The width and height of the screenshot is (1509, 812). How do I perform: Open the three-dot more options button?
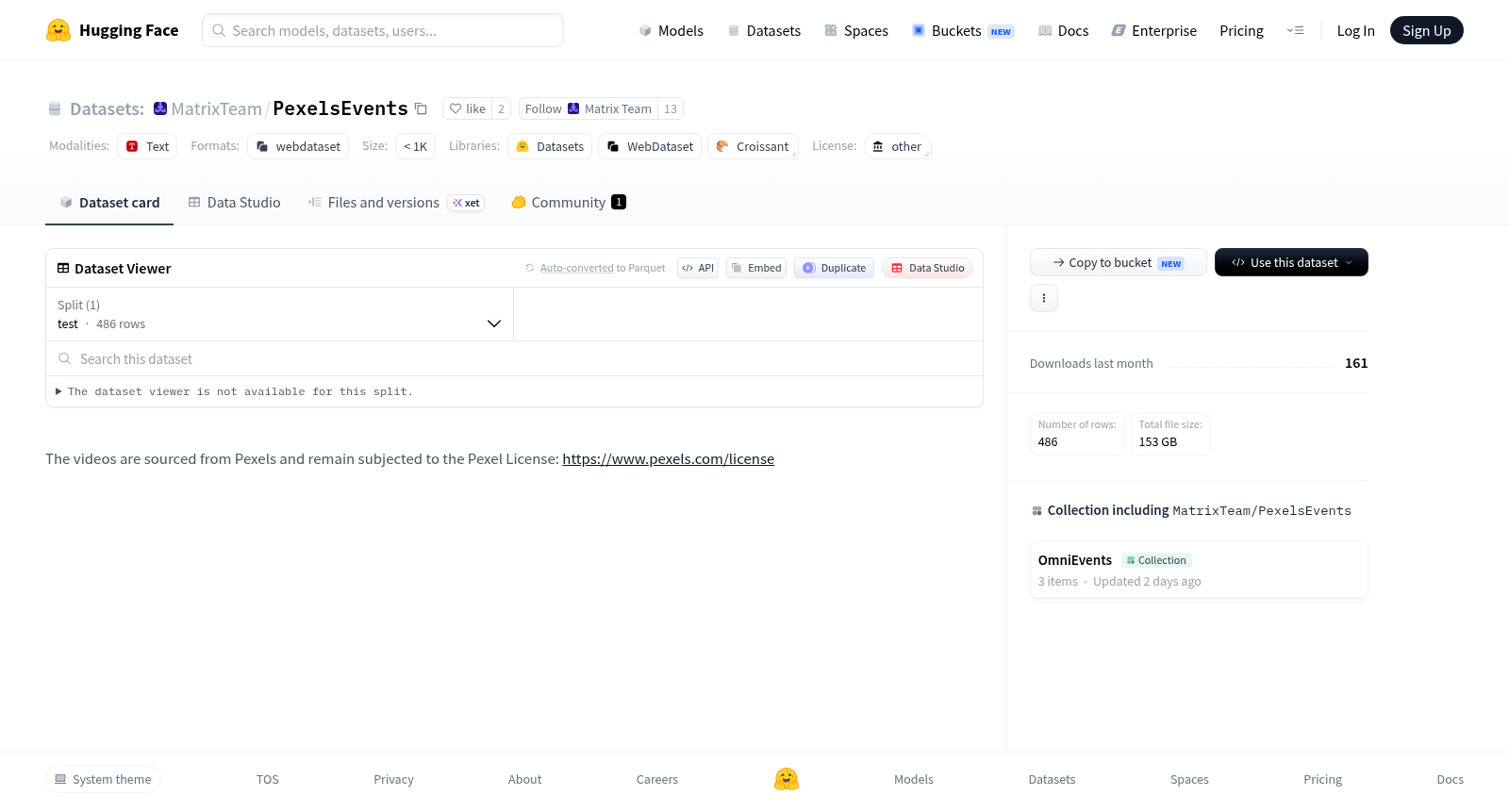(1044, 298)
